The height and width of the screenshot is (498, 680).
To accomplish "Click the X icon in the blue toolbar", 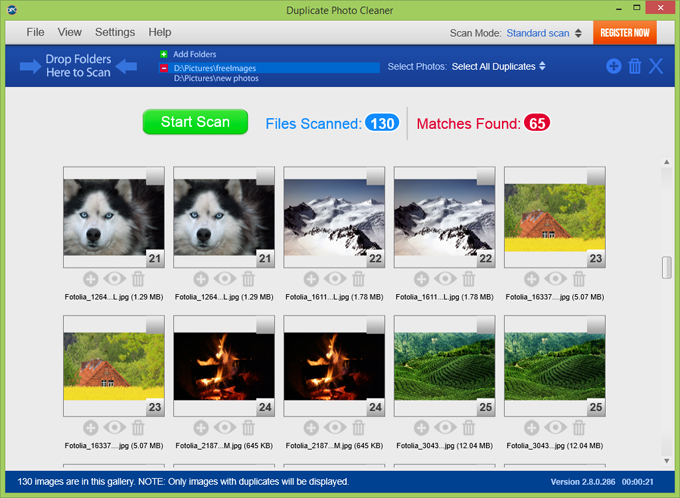I will (656, 66).
